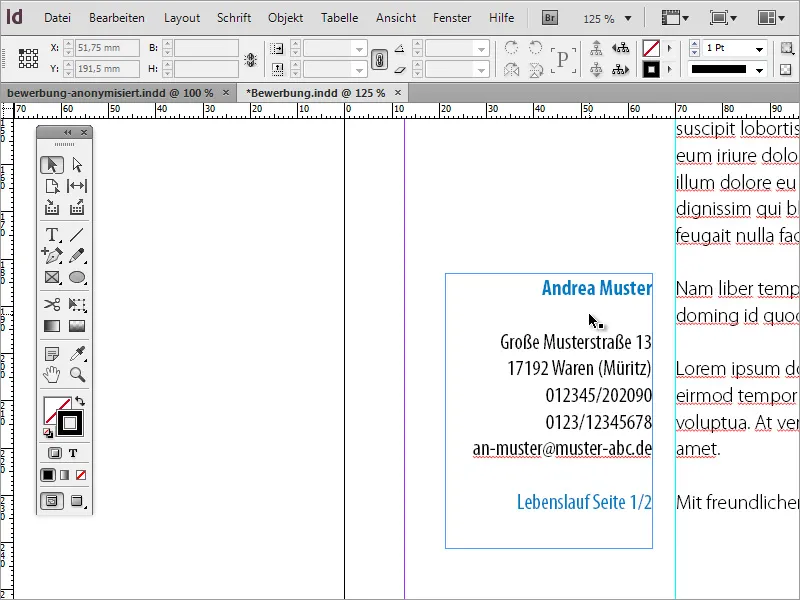800x600 pixels.
Task: Open the Tabelle menu
Action: tap(339, 18)
